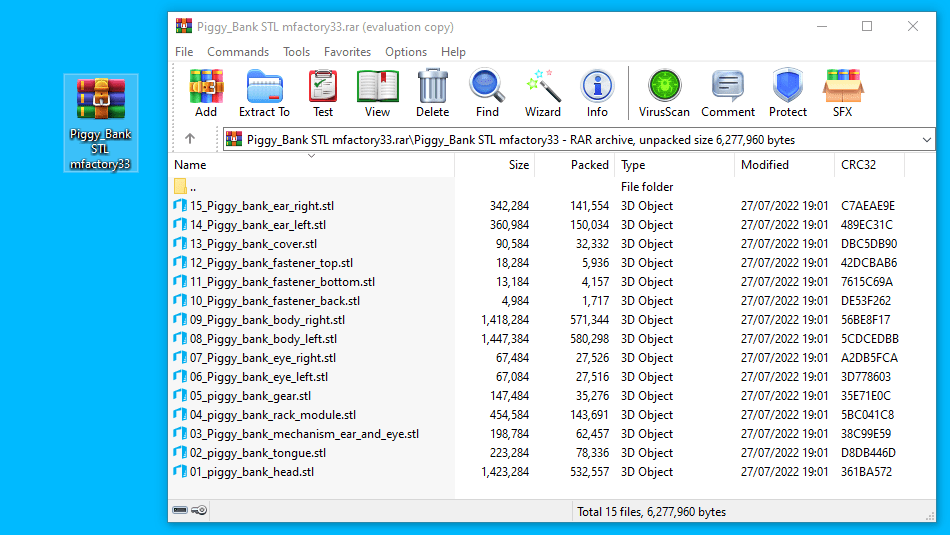
Task: Sort by the Size column header
Action: (x=494, y=165)
